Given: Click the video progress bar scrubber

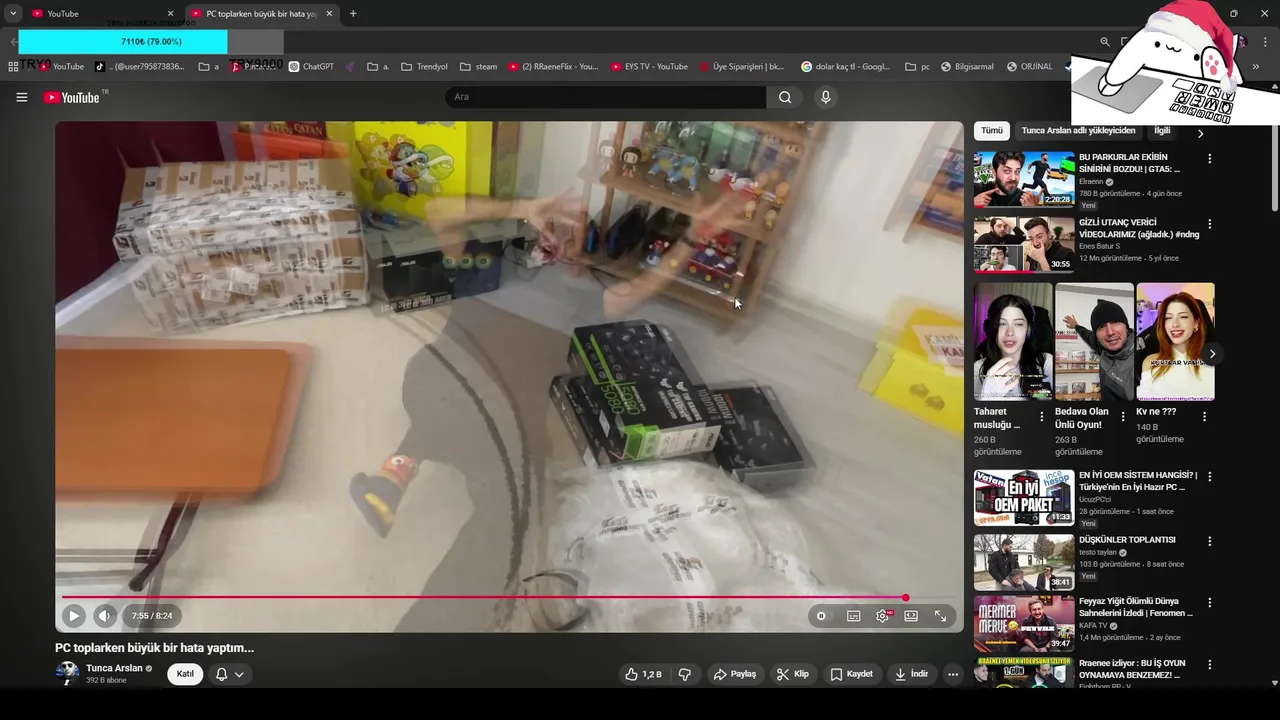Looking at the screenshot, I should [906, 598].
